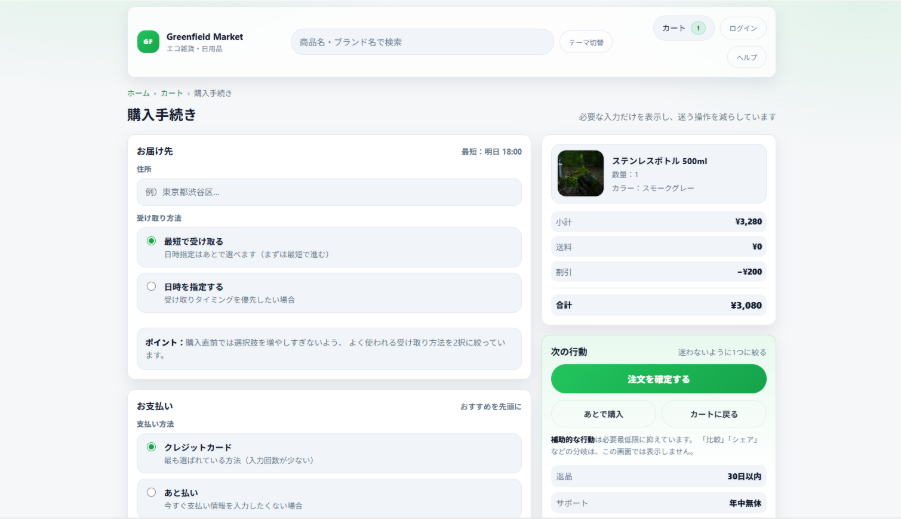901x519 pixels.
Task: Click the 返品 30日以内 row
Action: tap(659, 476)
